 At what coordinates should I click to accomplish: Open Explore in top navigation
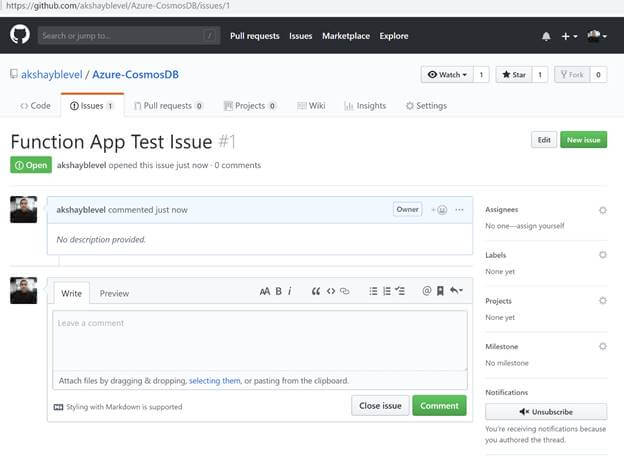pyautogui.click(x=394, y=36)
